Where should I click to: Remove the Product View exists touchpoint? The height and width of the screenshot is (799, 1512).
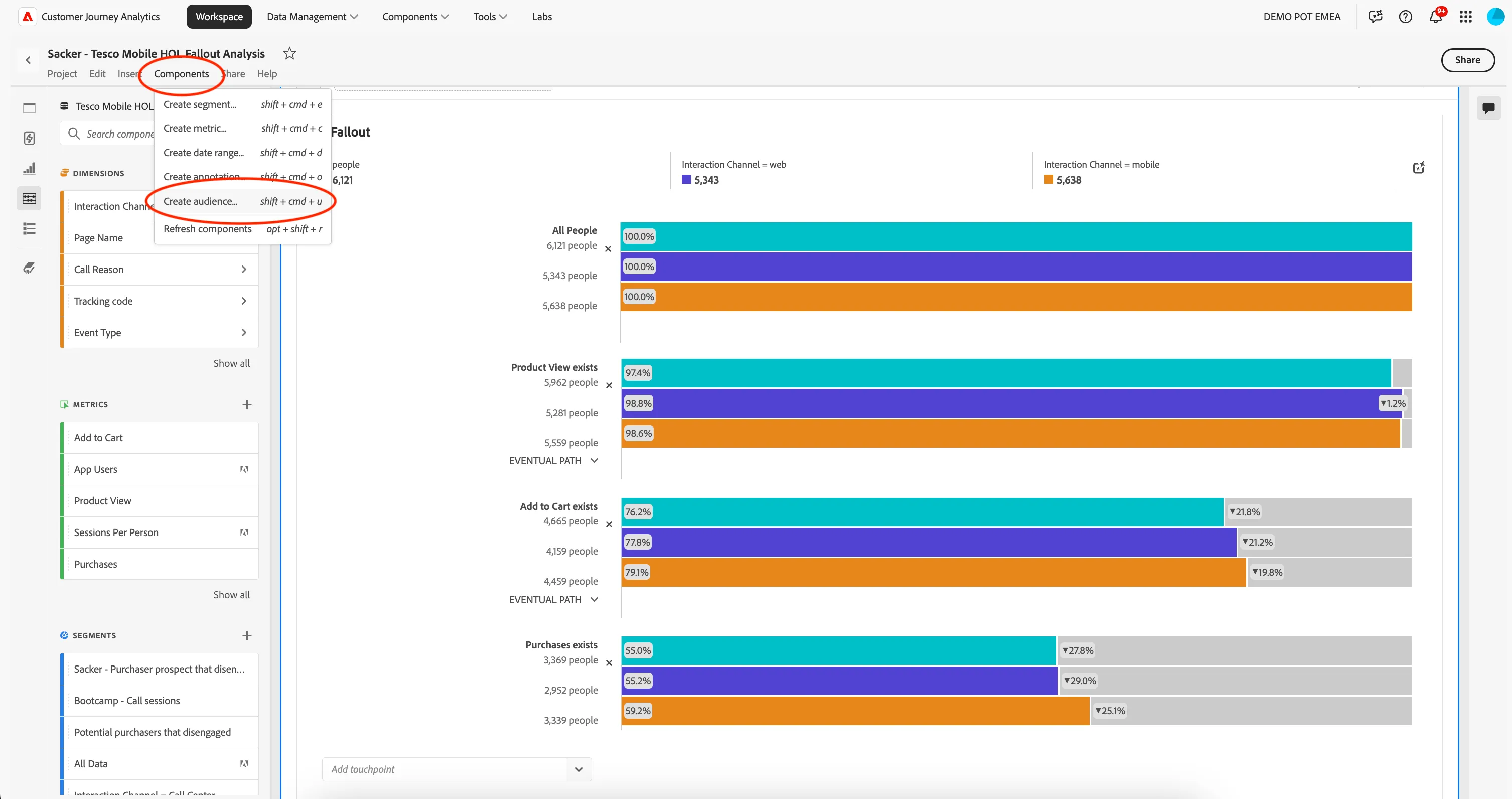pyautogui.click(x=609, y=386)
